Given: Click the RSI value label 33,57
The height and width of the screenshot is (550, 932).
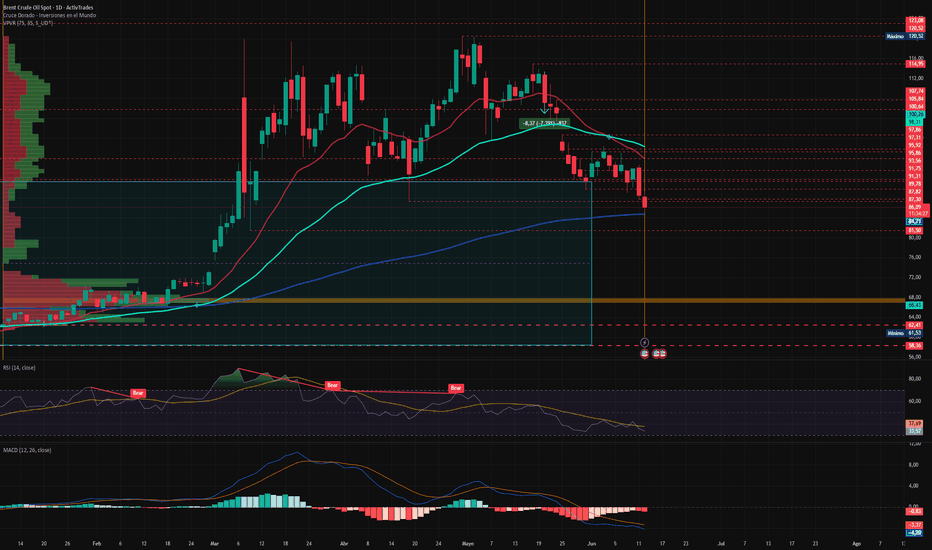Looking at the screenshot, I should tap(914, 431).
